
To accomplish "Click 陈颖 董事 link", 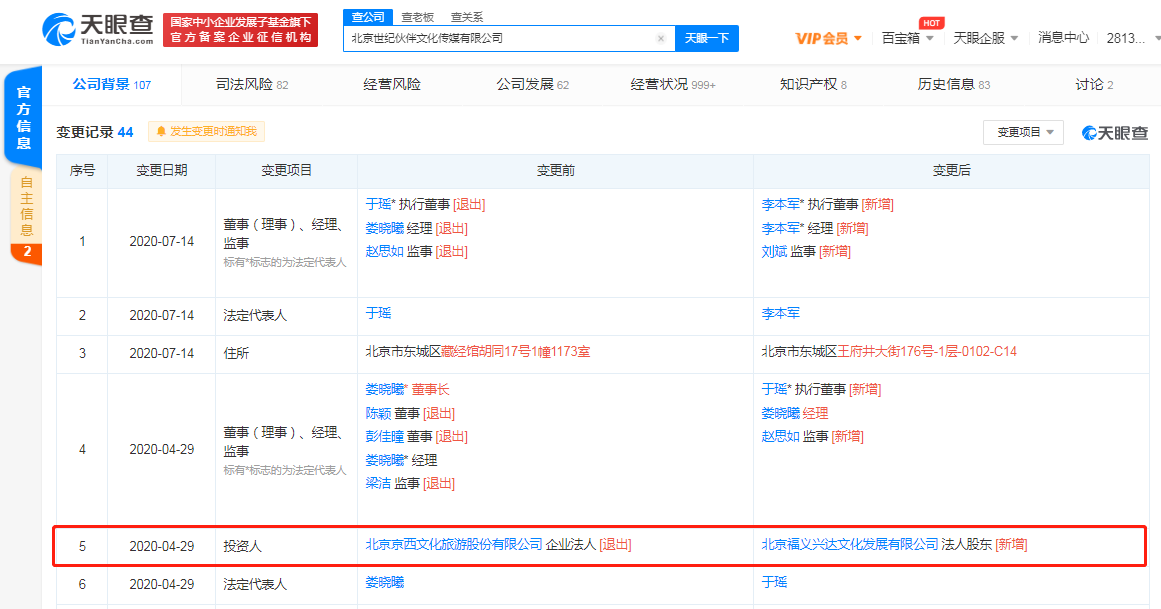I will click(378, 413).
